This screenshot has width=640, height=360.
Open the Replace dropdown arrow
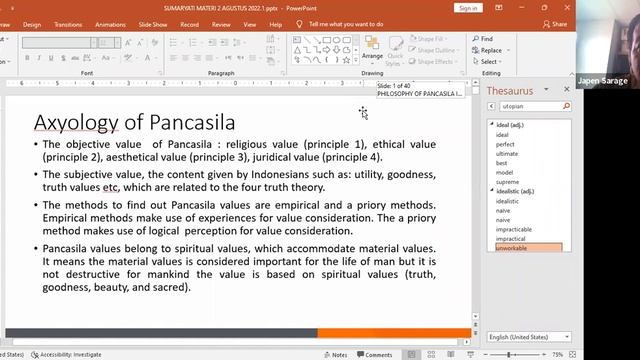[509, 50]
